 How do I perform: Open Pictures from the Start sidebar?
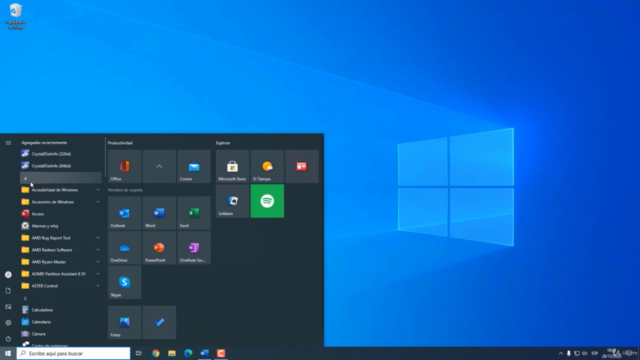8,307
